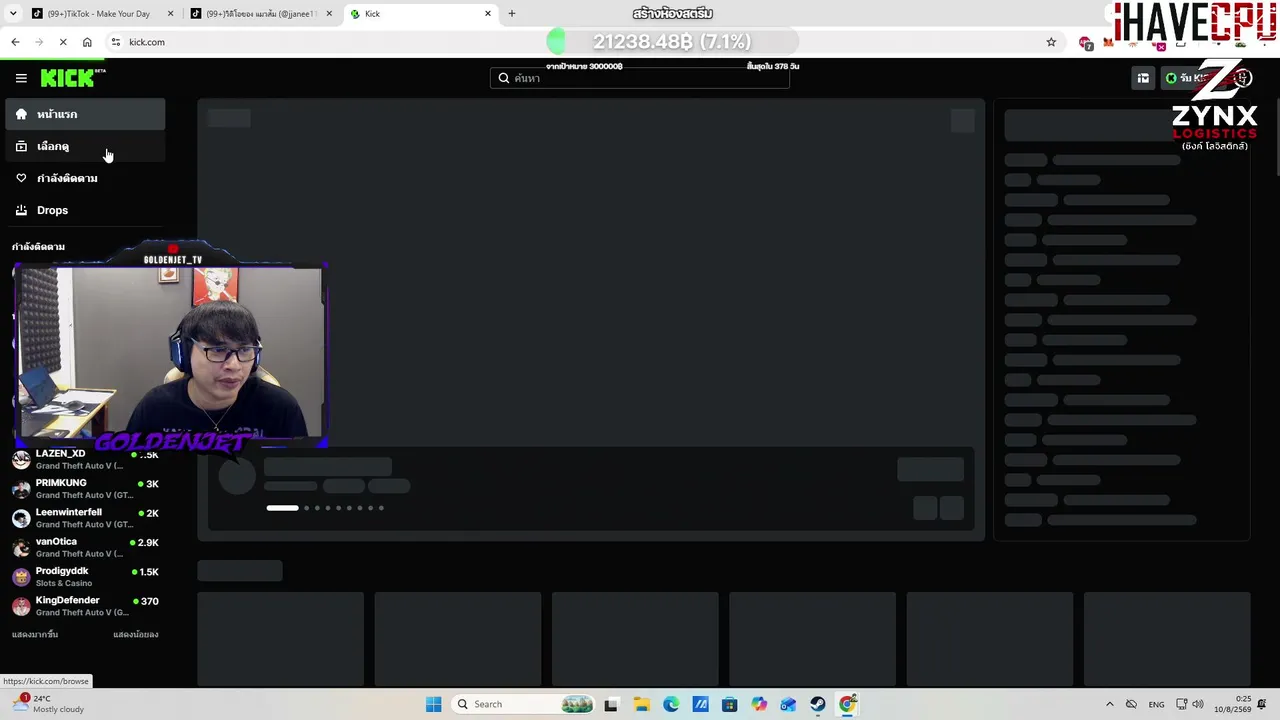Click แสดงมากขึ้น to show more channels
1280x720 pixels.
pos(35,634)
